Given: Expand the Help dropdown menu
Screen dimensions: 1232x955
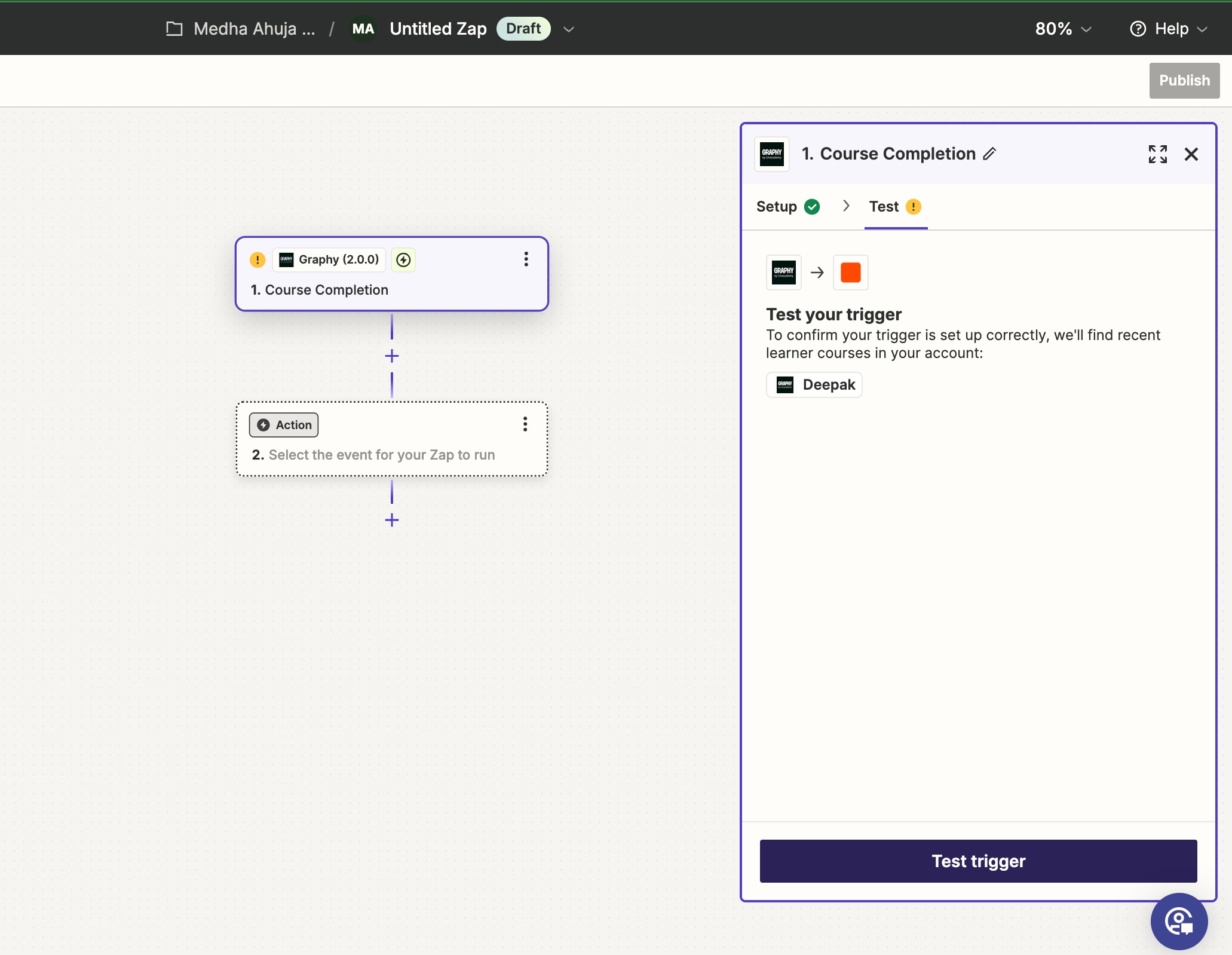Looking at the screenshot, I should pos(1169,29).
